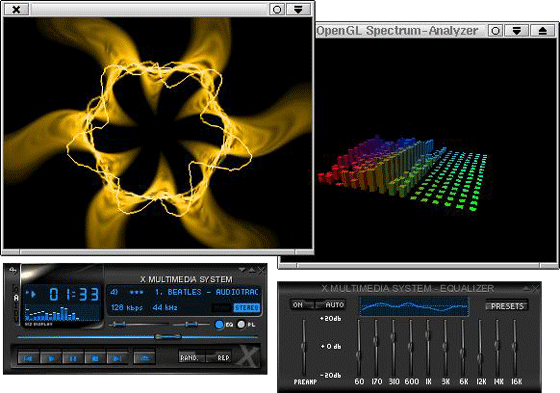Click the circle button on visualization window
This screenshot has height=393, width=560.
pyautogui.click(x=277, y=9)
